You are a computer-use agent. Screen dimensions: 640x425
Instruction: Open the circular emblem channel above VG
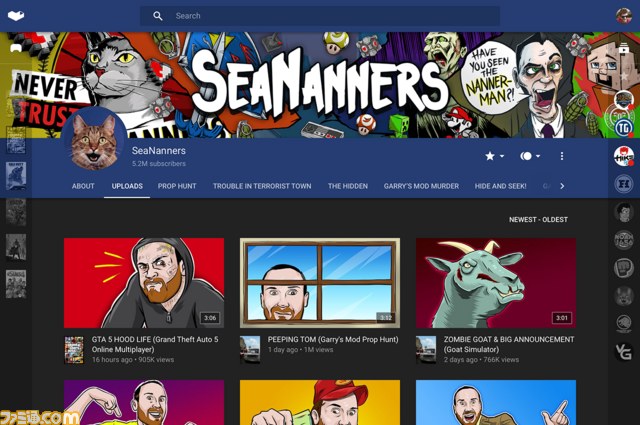[624, 324]
